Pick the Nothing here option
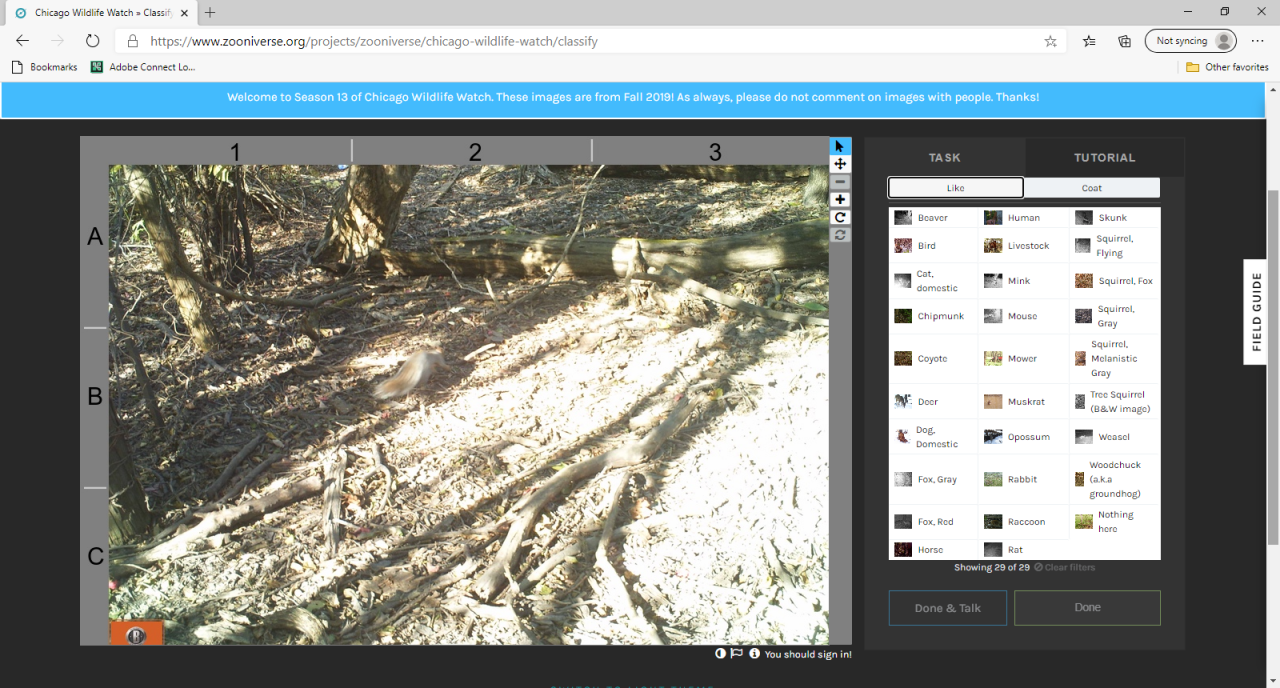Viewport: 1280px width, 688px height. pos(1114,521)
